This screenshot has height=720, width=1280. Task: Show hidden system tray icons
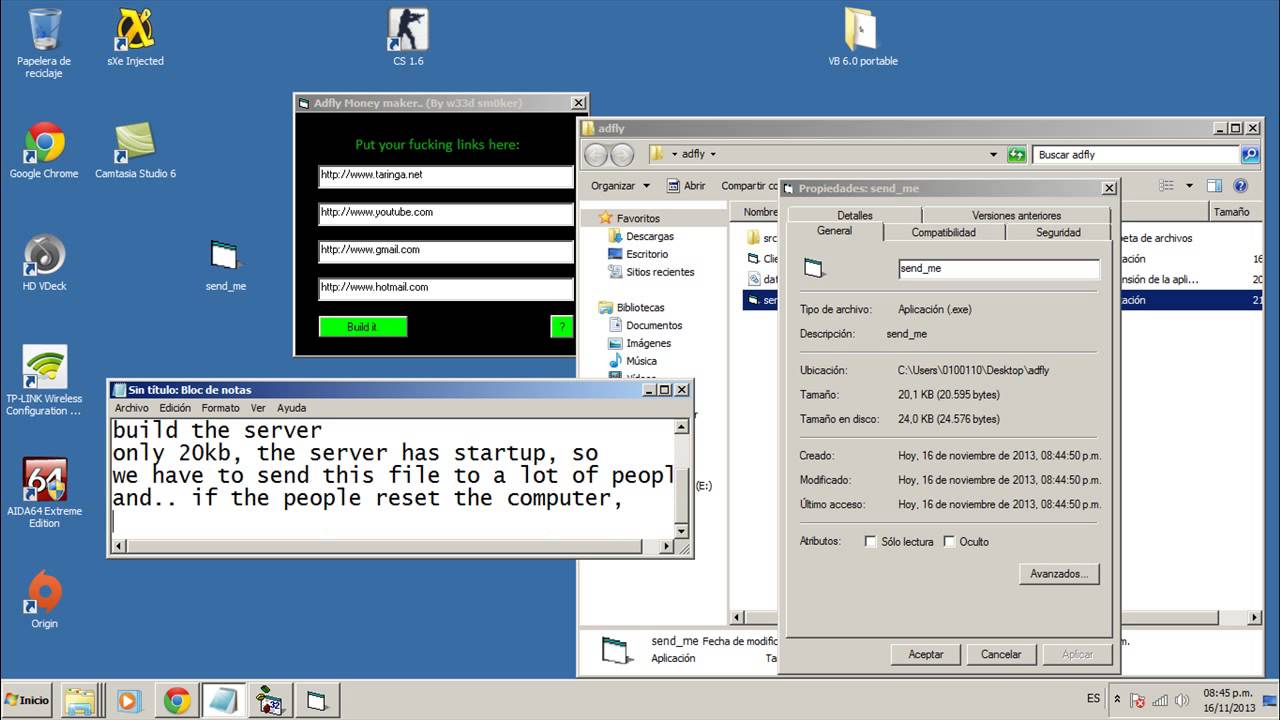pos(1117,700)
